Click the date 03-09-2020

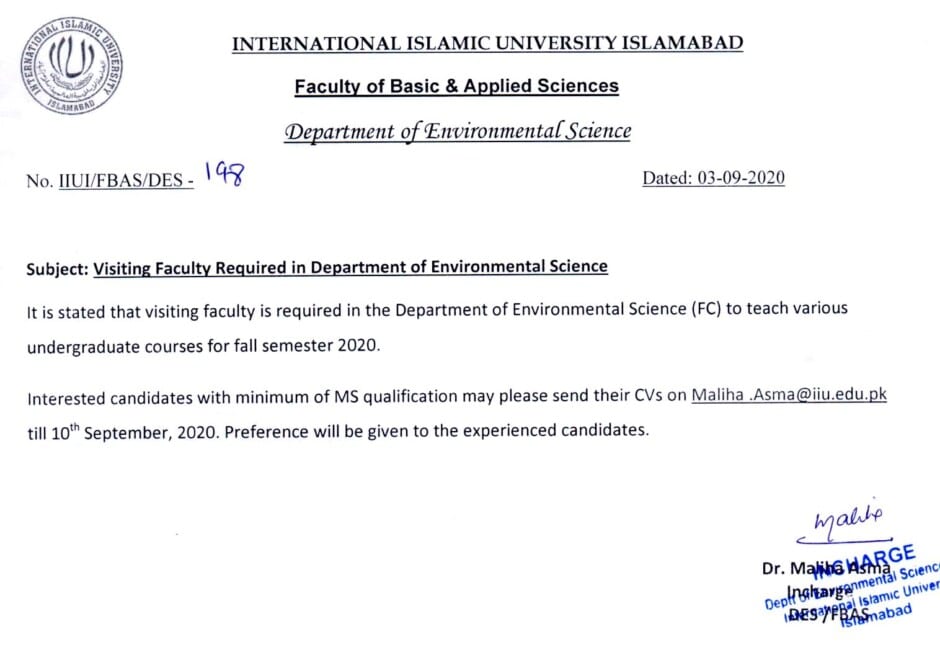tap(741, 178)
